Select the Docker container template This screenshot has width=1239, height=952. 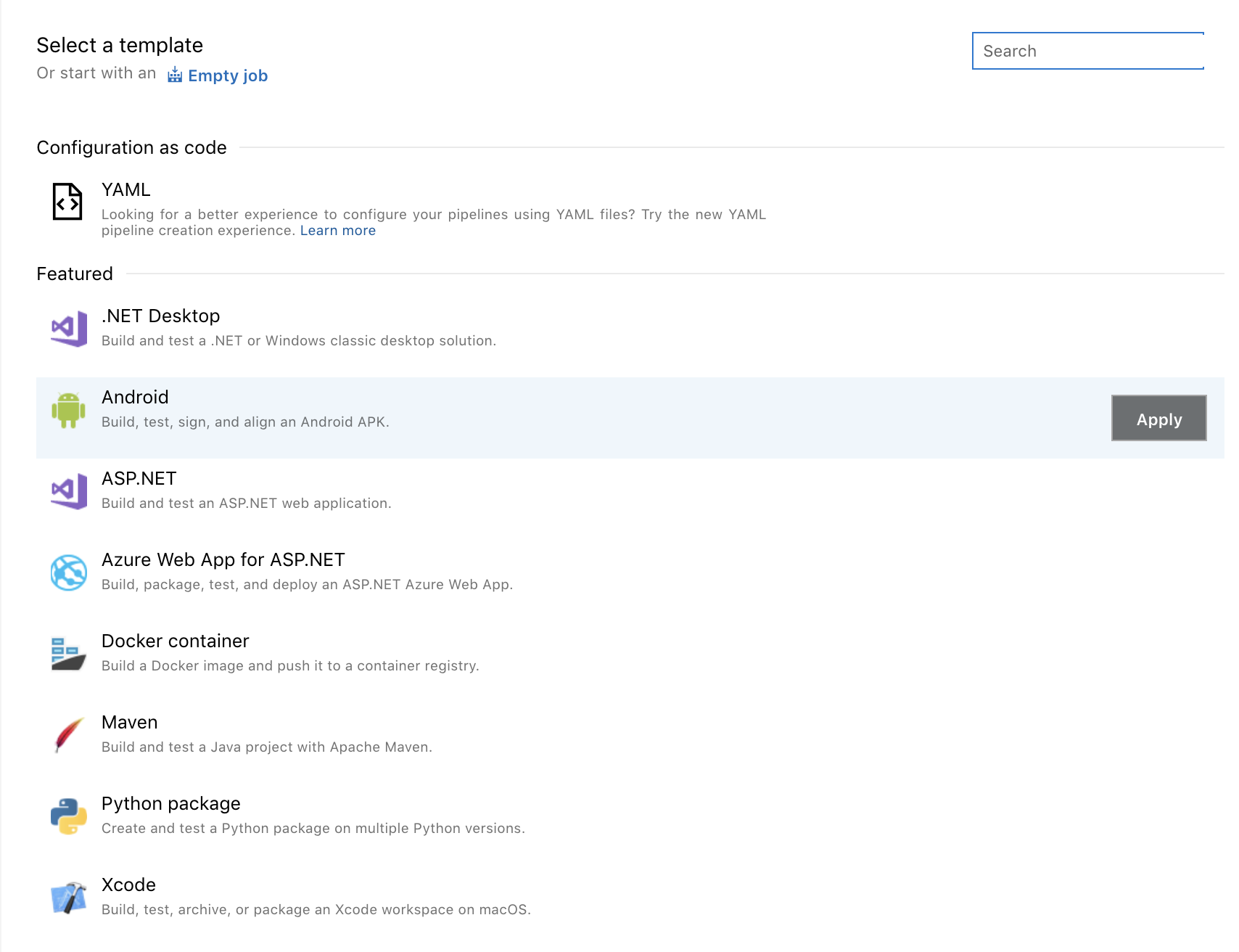click(290, 652)
